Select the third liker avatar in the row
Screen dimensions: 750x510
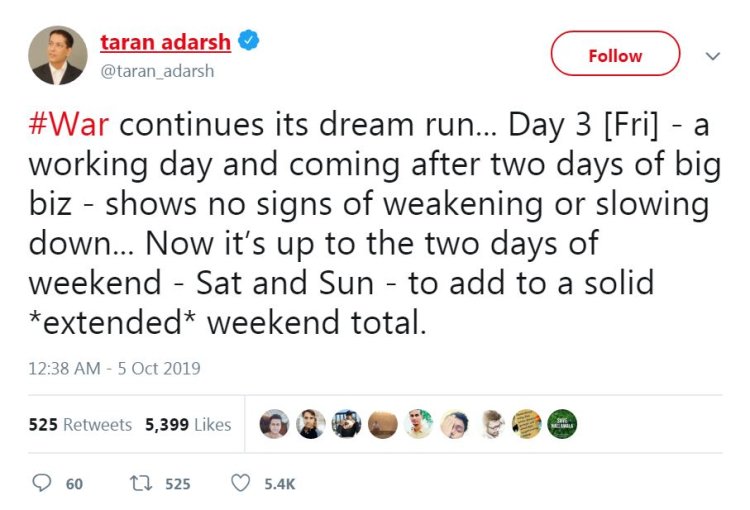click(x=346, y=424)
